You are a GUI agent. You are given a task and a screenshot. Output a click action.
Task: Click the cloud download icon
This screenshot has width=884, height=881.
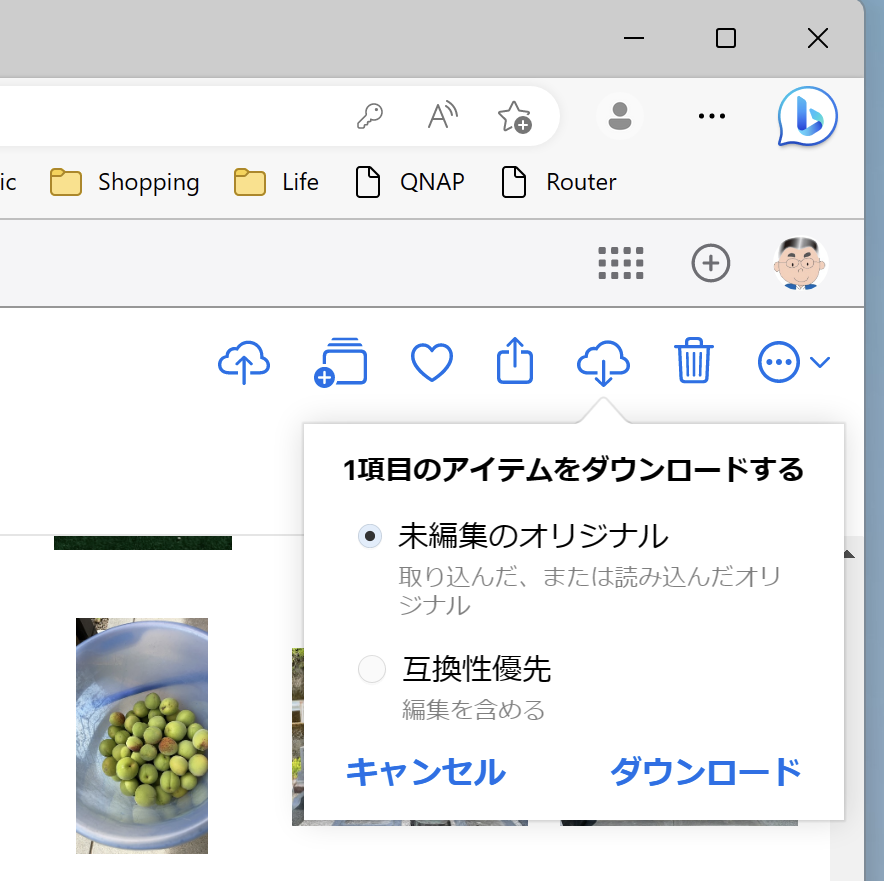[603, 363]
